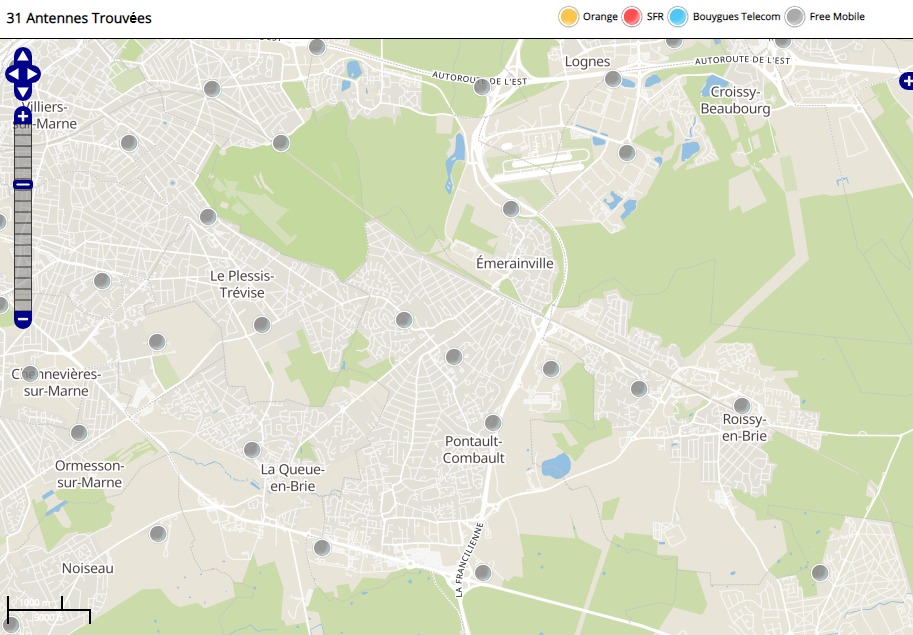Toggle Orange operator antenna filter
The height and width of the screenshot is (635, 913).
point(569,17)
